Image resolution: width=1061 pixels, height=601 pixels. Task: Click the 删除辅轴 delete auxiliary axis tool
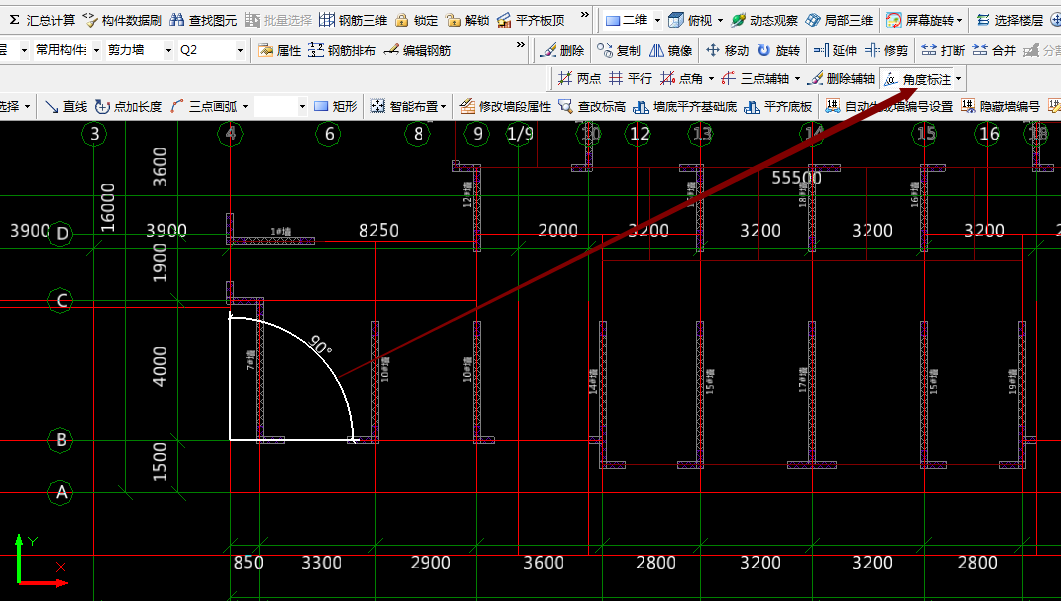[841, 79]
